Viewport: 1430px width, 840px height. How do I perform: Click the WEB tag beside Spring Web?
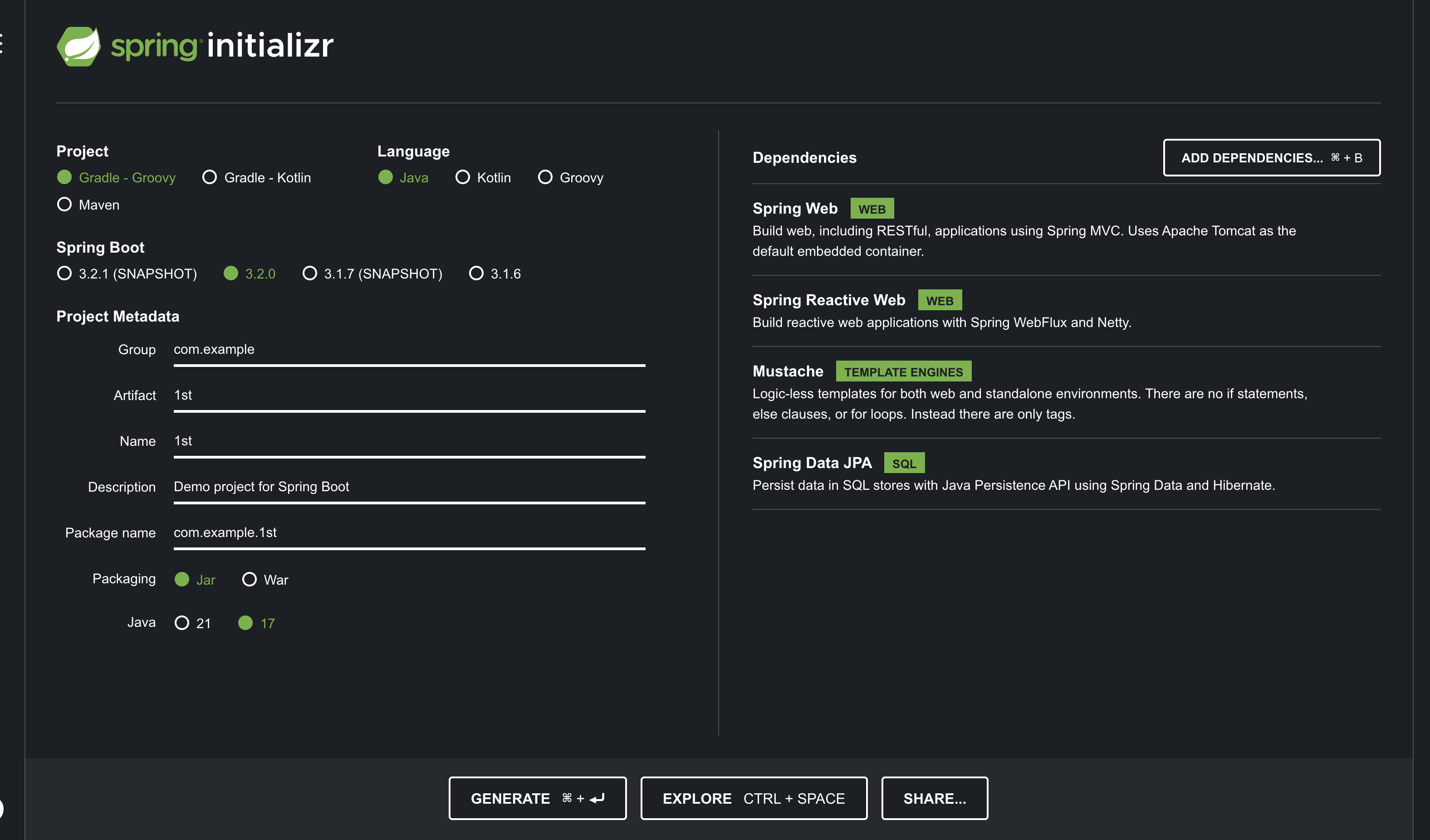point(872,209)
